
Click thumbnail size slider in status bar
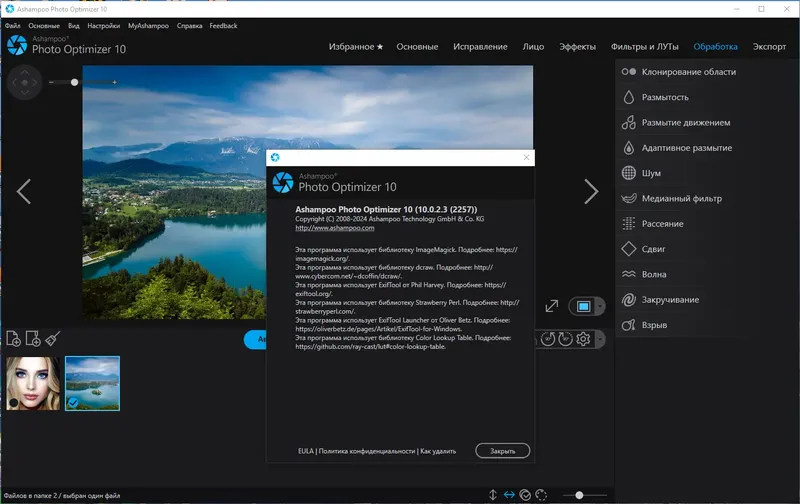[x=579, y=495]
